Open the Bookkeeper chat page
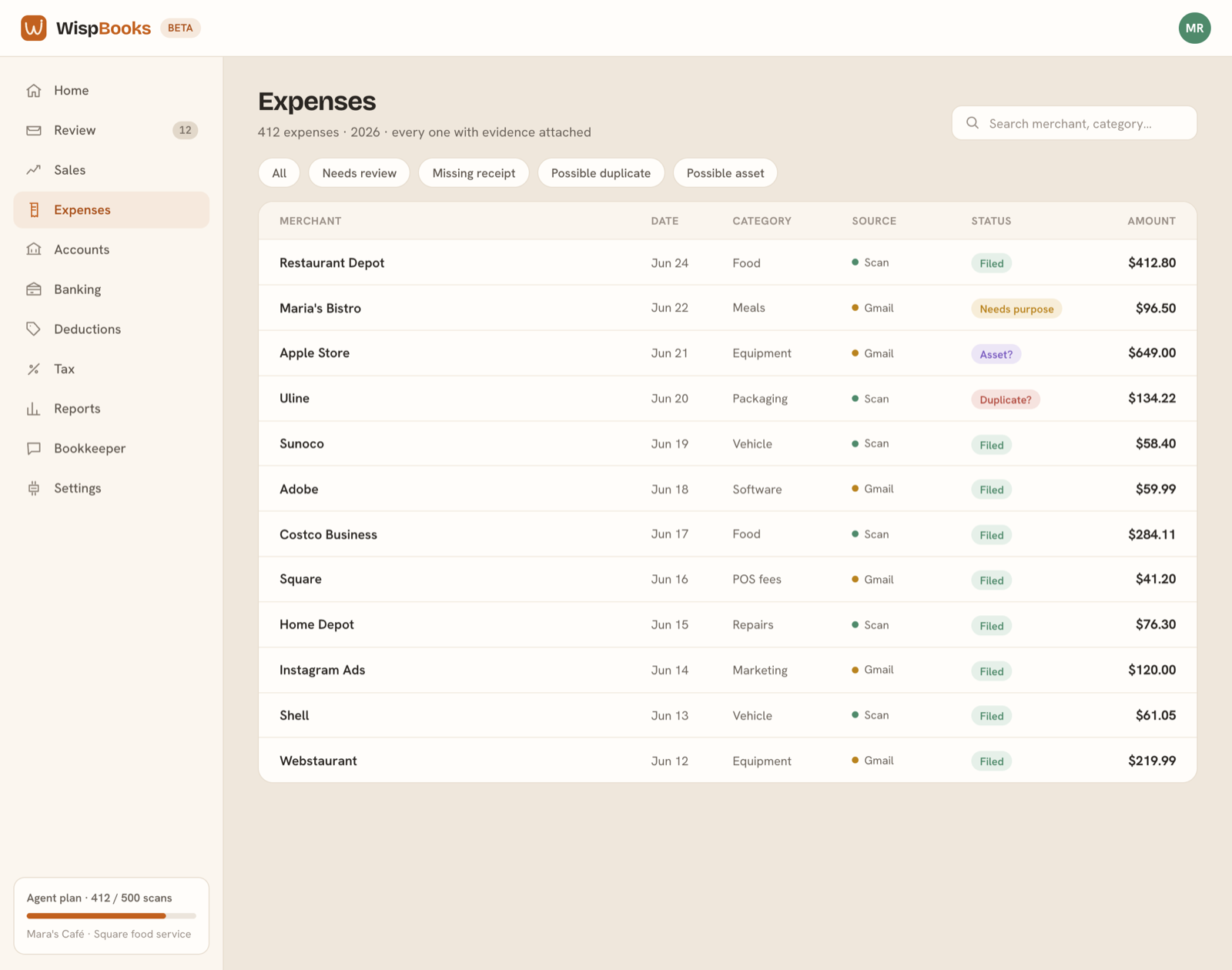Viewport: 1232px width, 970px height. [112, 448]
